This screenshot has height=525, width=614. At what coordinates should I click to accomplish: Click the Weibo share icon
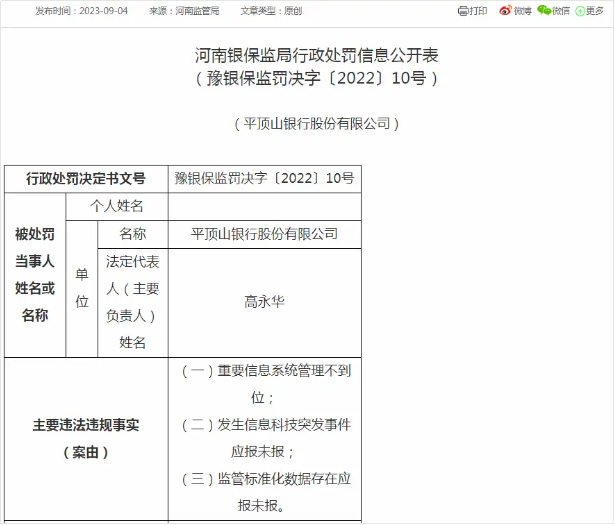point(506,11)
